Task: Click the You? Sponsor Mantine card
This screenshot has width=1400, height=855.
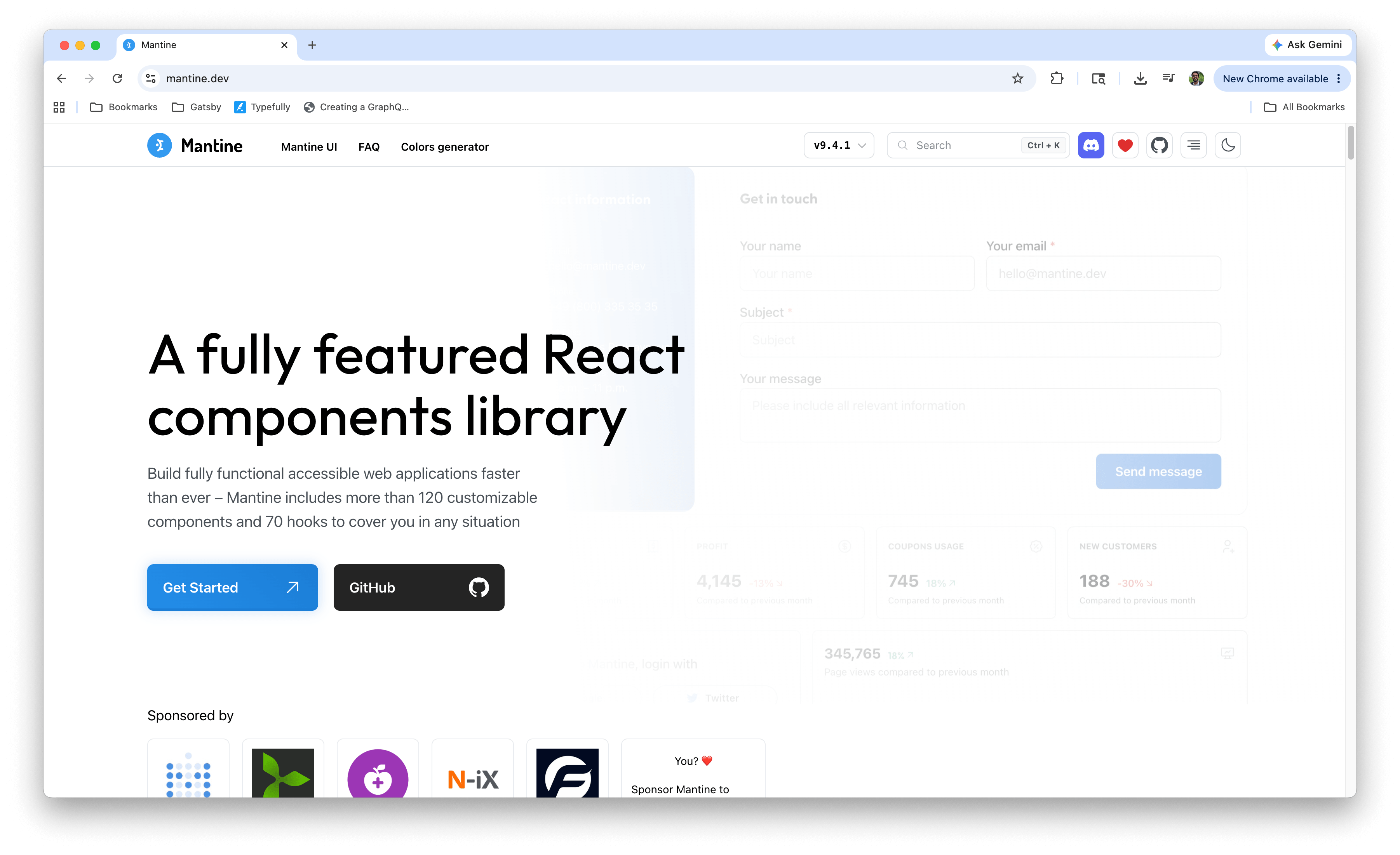Action: [693, 769]
